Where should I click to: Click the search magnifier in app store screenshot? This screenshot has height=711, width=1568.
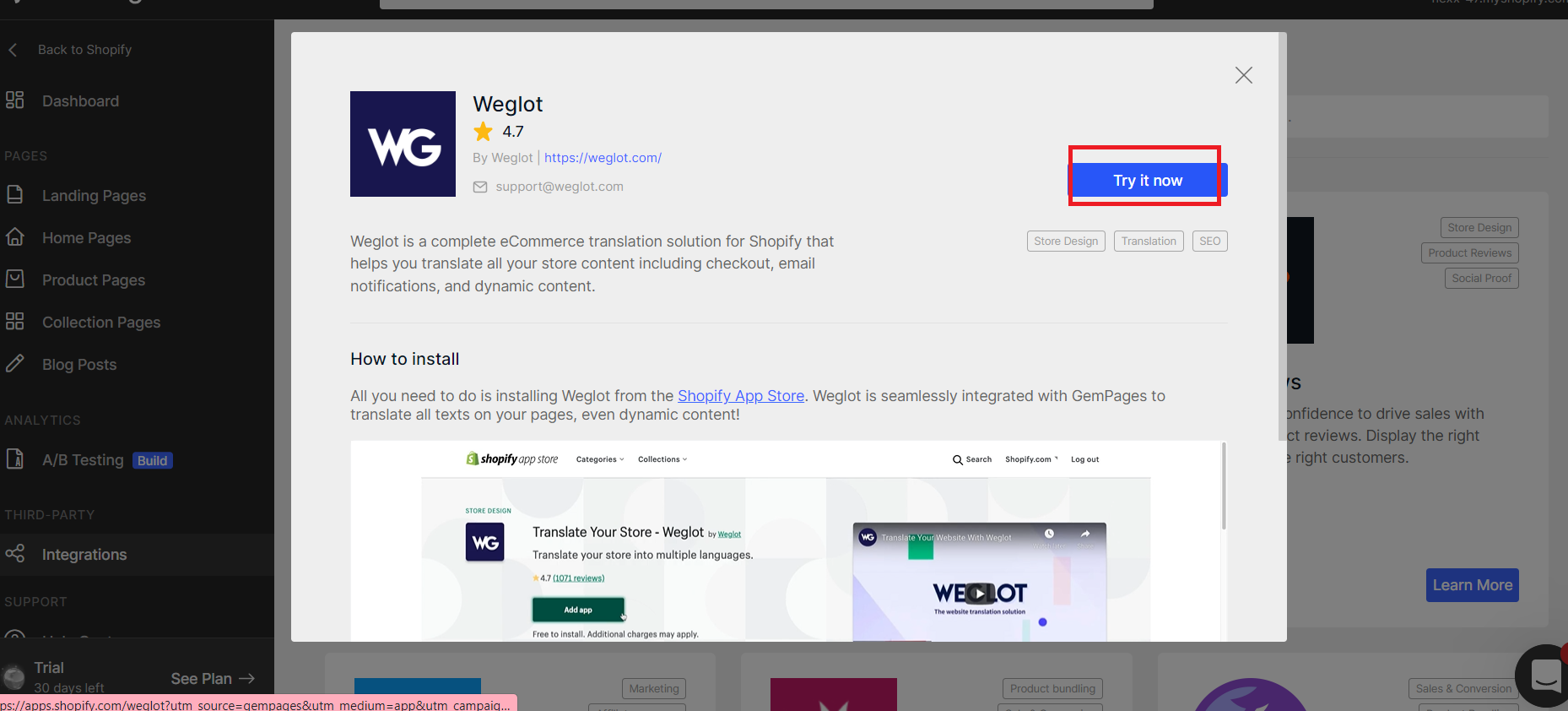click(957, 460)
